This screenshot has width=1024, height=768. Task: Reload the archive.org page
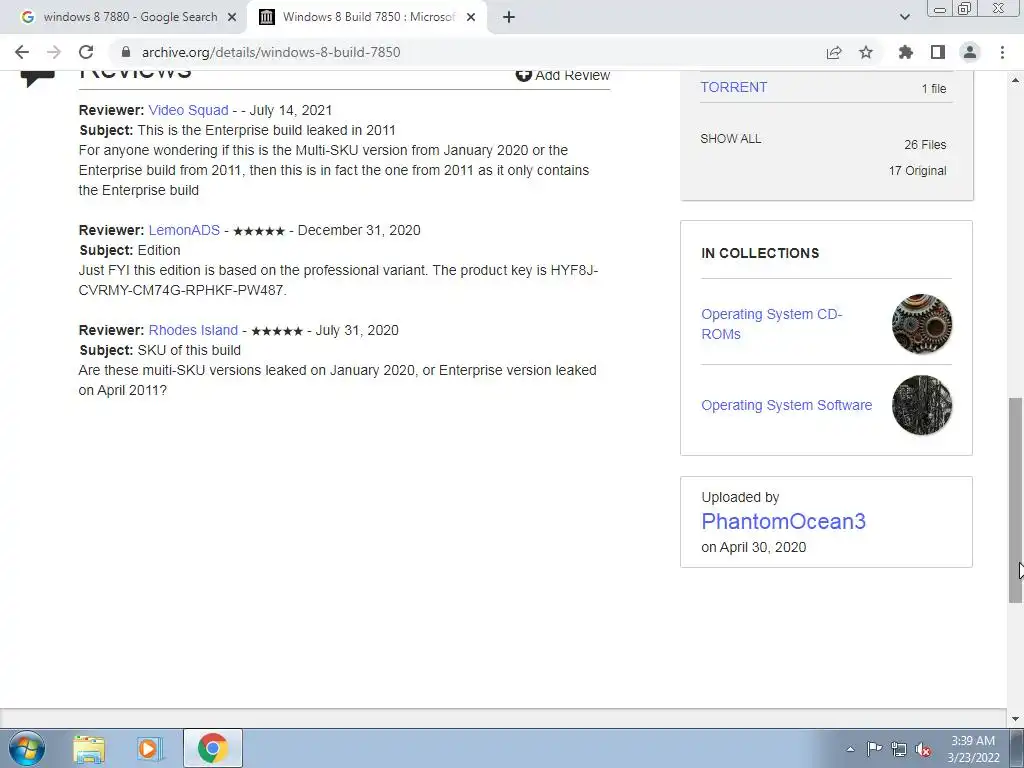tap(86, 52)
